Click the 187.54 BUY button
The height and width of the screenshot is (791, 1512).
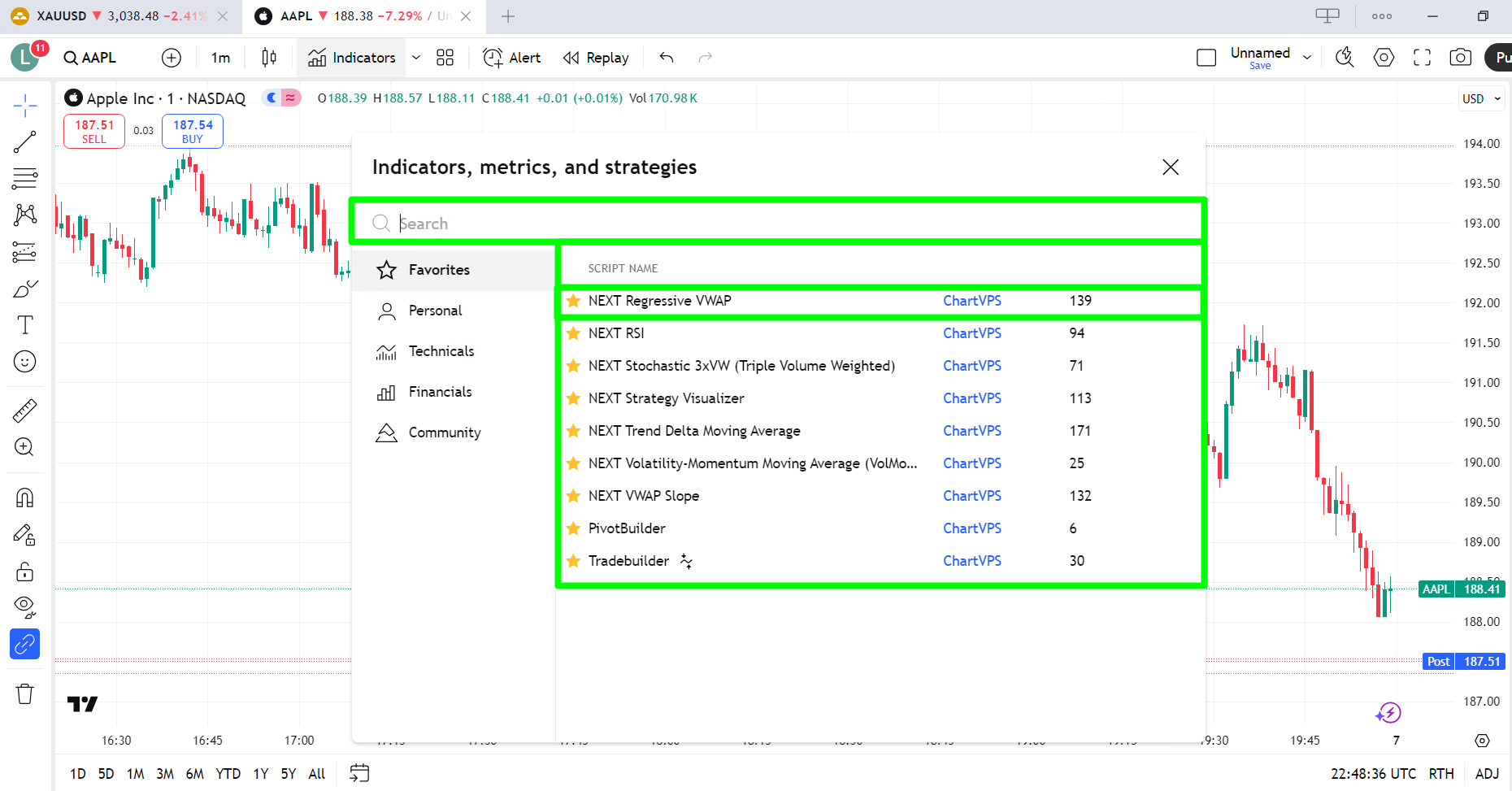193,131
